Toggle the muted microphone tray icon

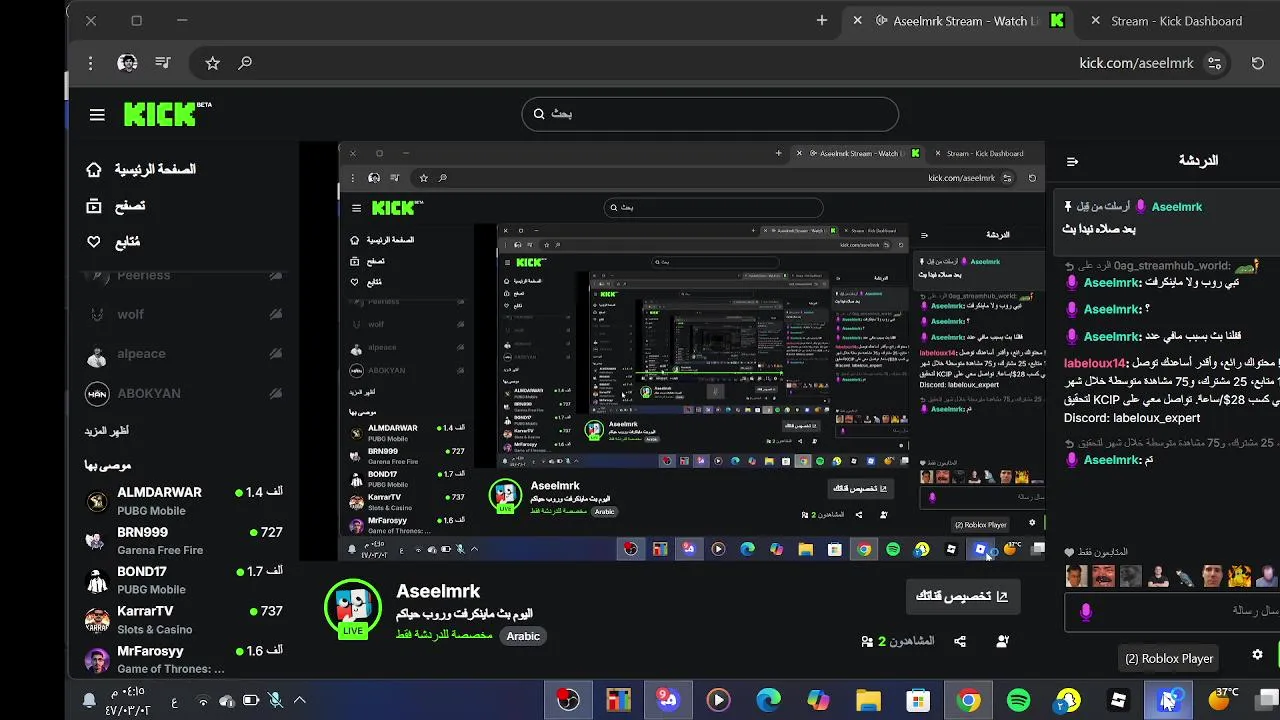(x=275, y=700)
